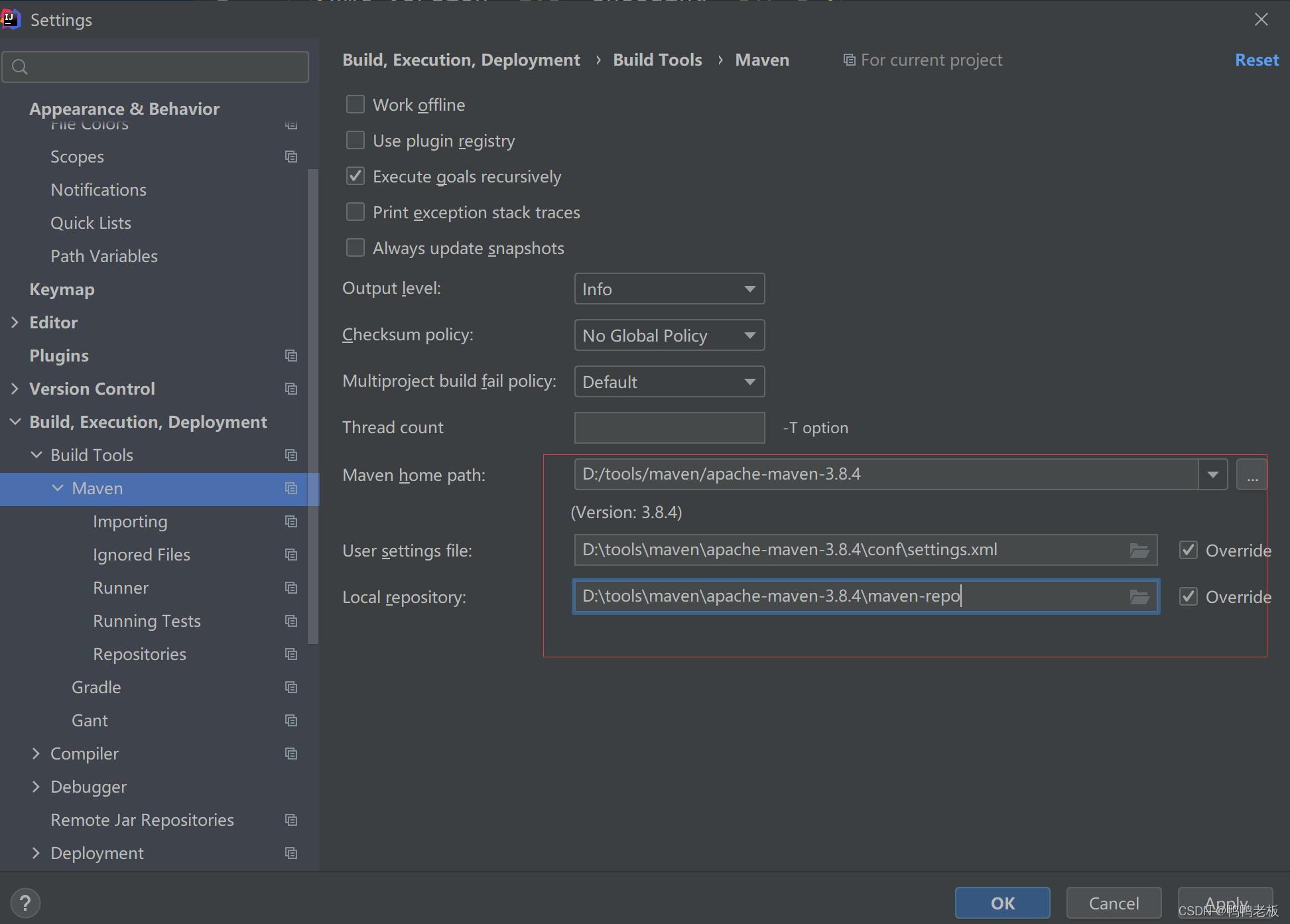Click the project-level icon beside Deployment
This screenshot has height=924, width=1290.
tap(291, 853)
